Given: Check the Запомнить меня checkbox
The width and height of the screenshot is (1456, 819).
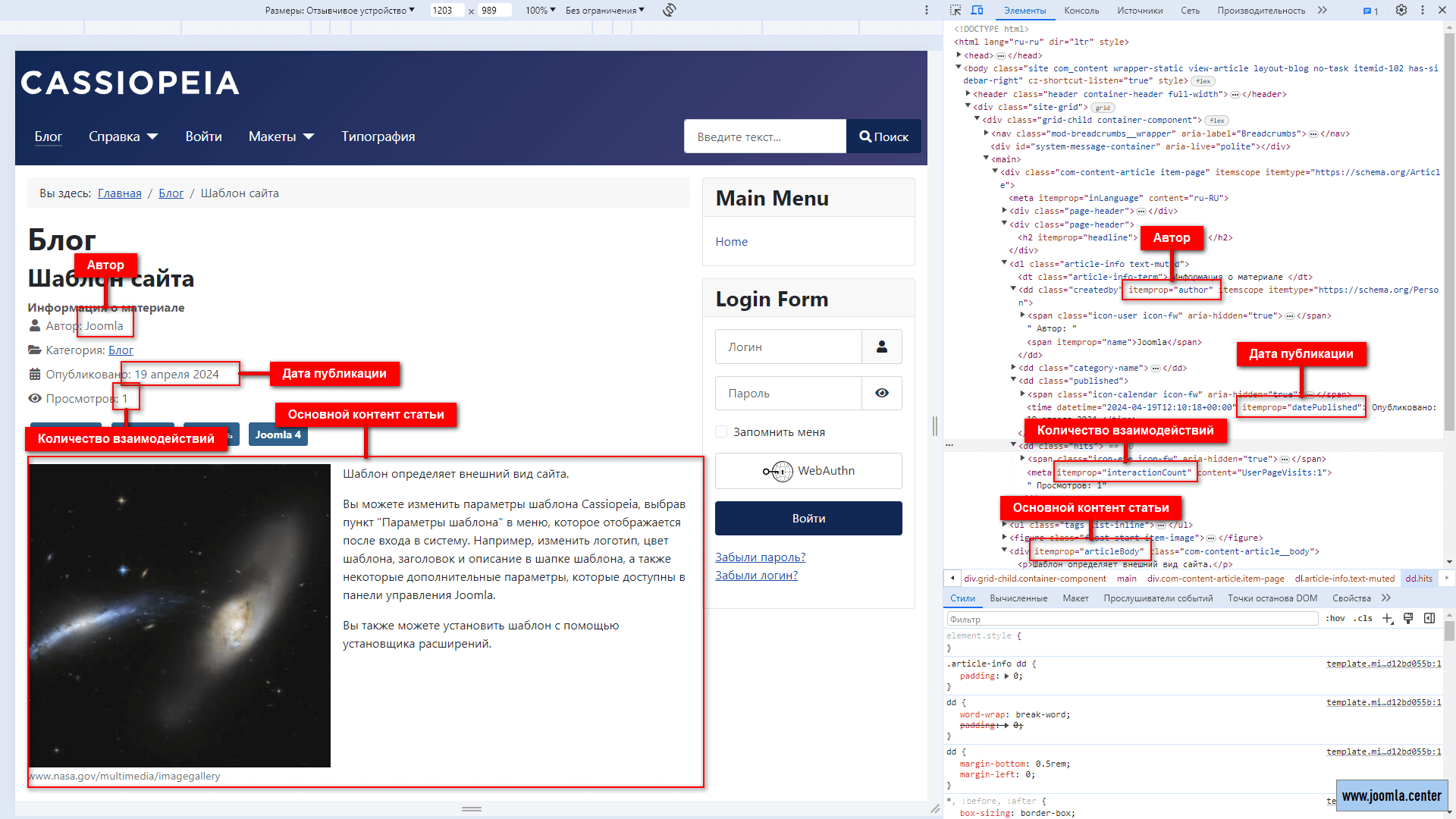Looking at the screenshot, I should (x=721, y=432).
